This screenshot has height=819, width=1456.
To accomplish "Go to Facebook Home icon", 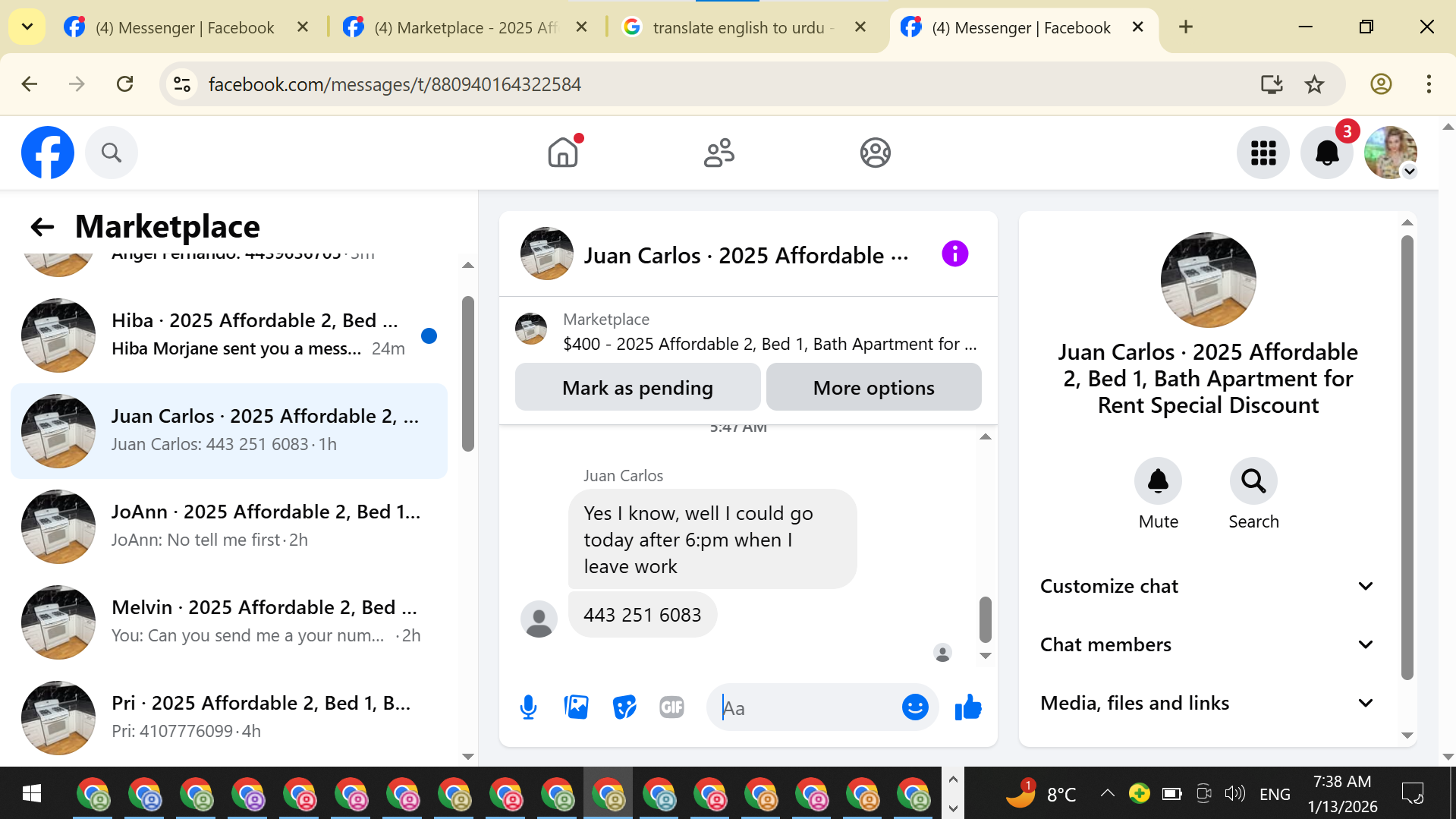I will pos(563,153).
